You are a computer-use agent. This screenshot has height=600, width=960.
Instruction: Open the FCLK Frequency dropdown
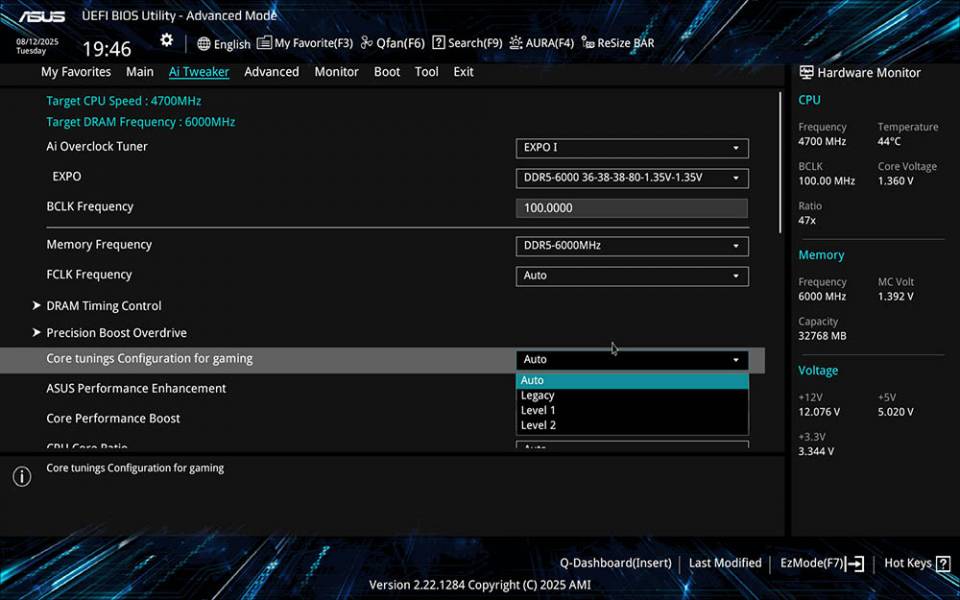tap(631, 275)
